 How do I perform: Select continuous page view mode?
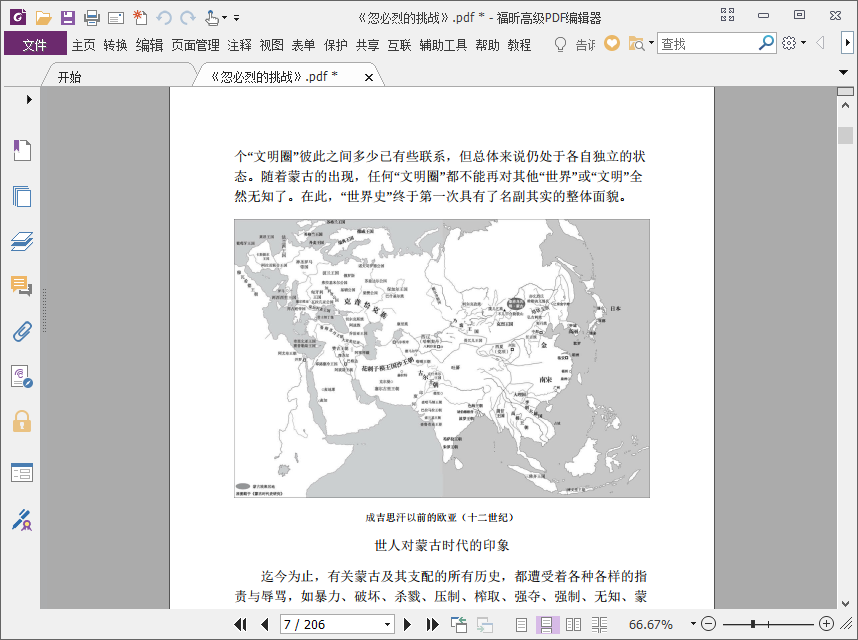(x=546, y=624)
